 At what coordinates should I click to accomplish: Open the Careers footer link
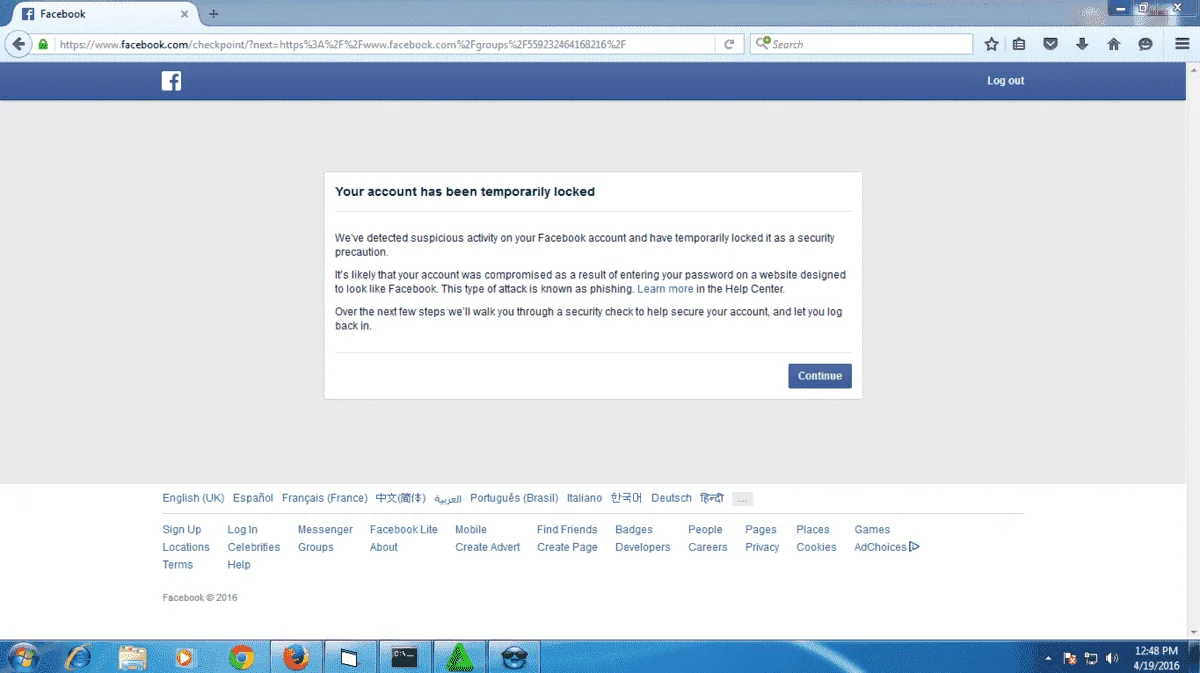(708, 547)
